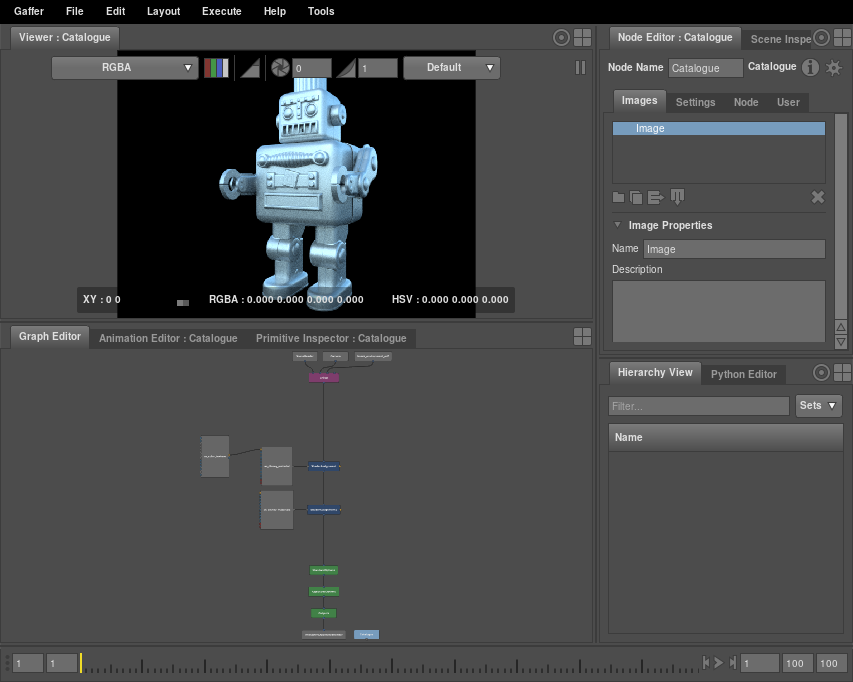Open the Default display transform dropdown
This screenshot has width=853, height=682.
tap(451, 68)
